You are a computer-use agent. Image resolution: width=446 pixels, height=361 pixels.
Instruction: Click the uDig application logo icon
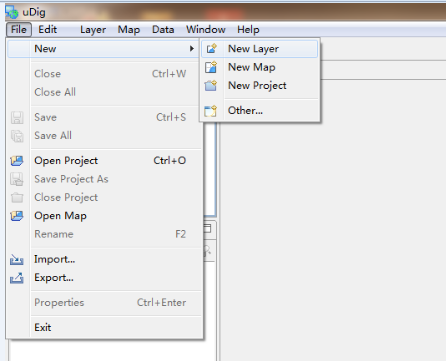(x=12, y=12)
